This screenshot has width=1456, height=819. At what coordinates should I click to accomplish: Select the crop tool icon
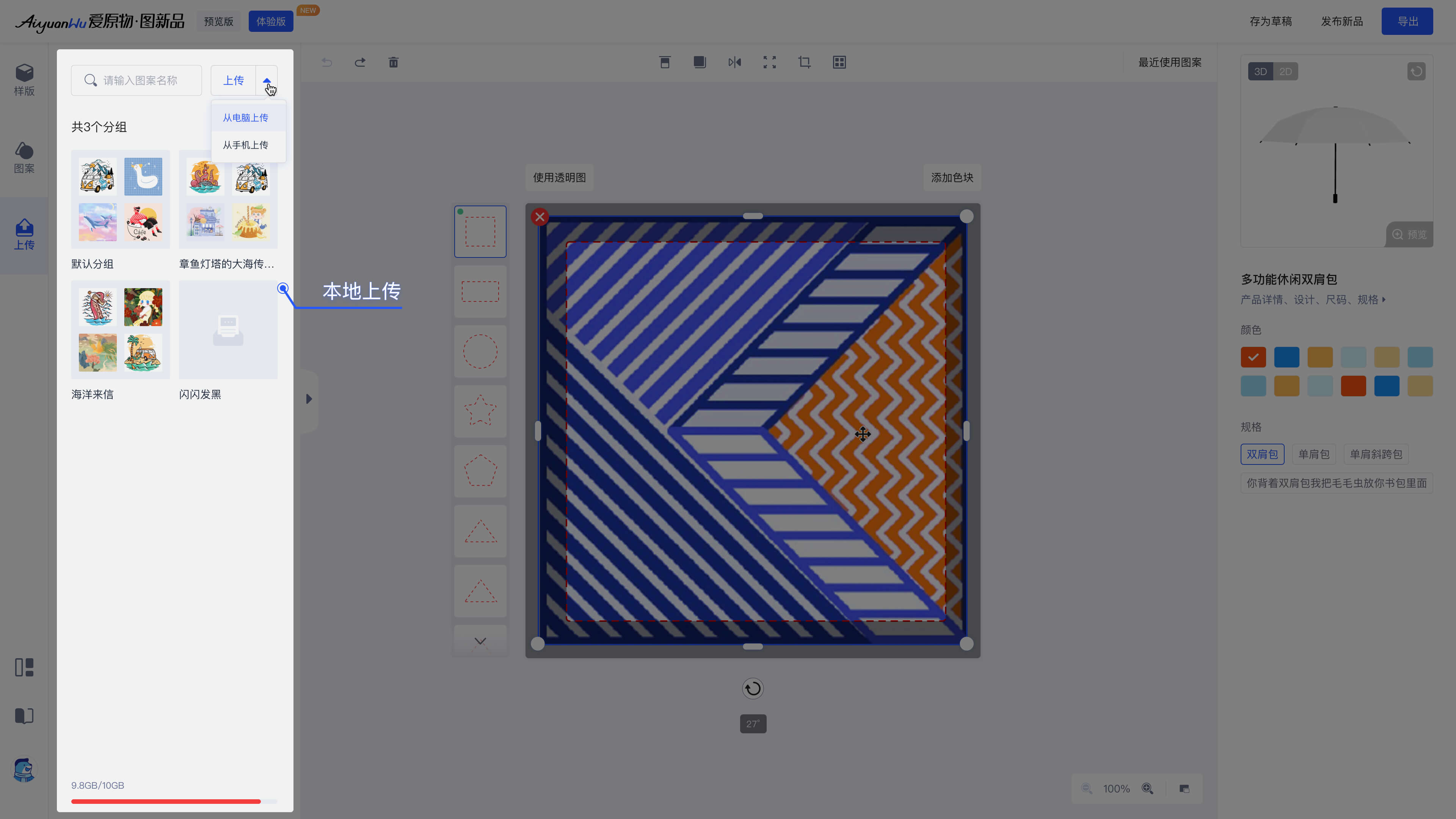(x=804, y=62)
